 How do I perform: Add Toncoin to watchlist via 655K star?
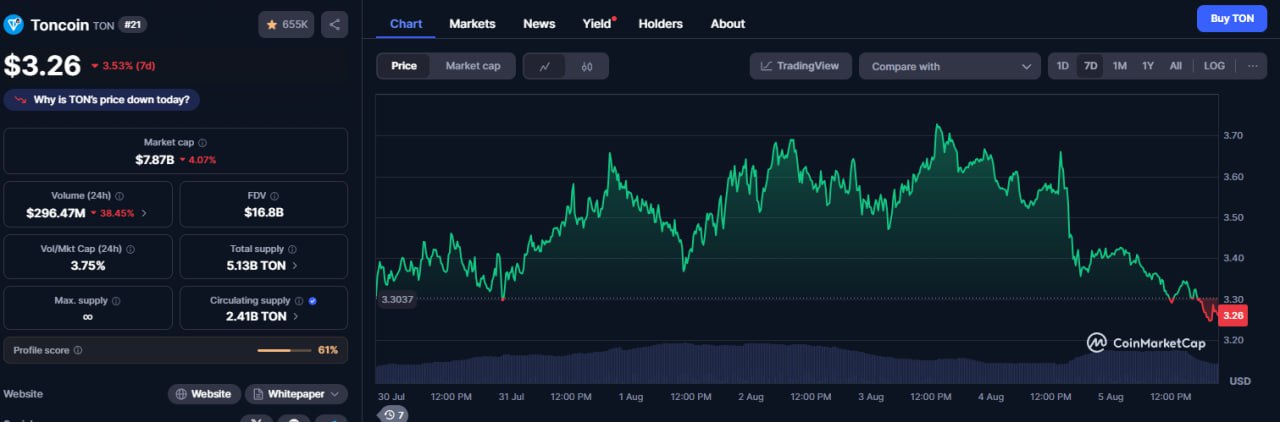click(285, 25)
